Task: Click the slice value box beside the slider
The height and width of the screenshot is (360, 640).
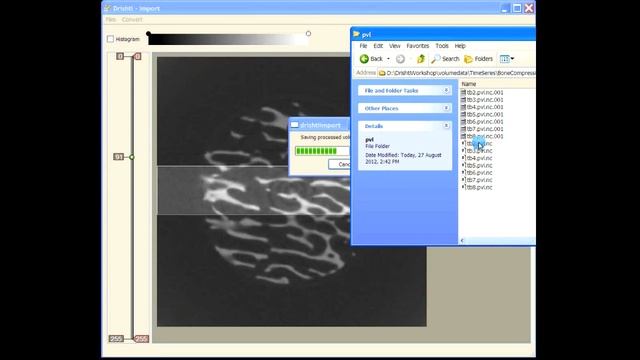Action: tap(118, 157)
